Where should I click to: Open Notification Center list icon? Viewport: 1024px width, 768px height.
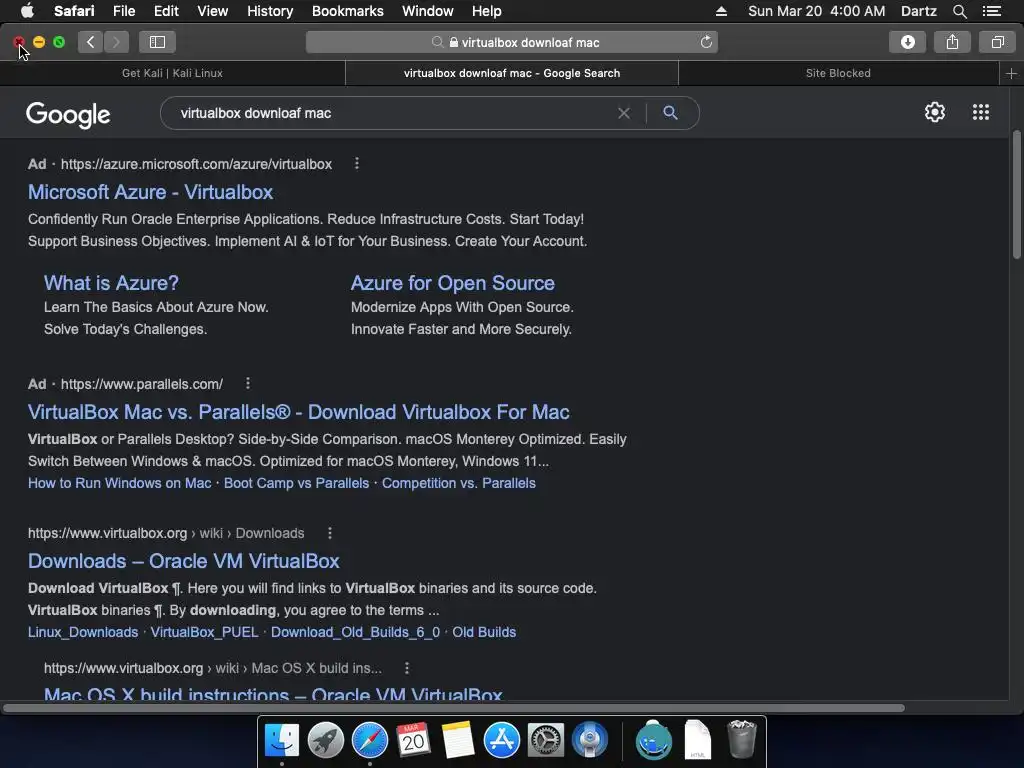click(992, 11)
